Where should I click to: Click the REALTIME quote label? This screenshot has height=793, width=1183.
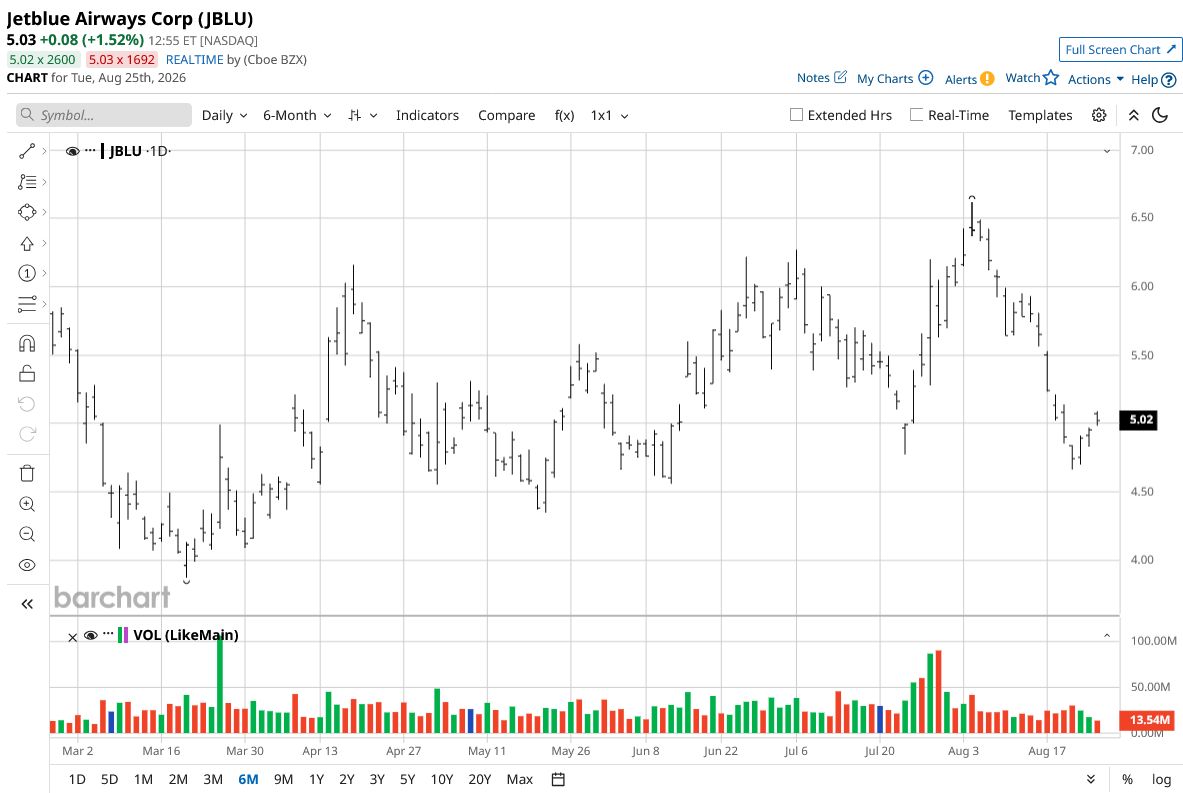pyautogui.click(x=195, y=60)
